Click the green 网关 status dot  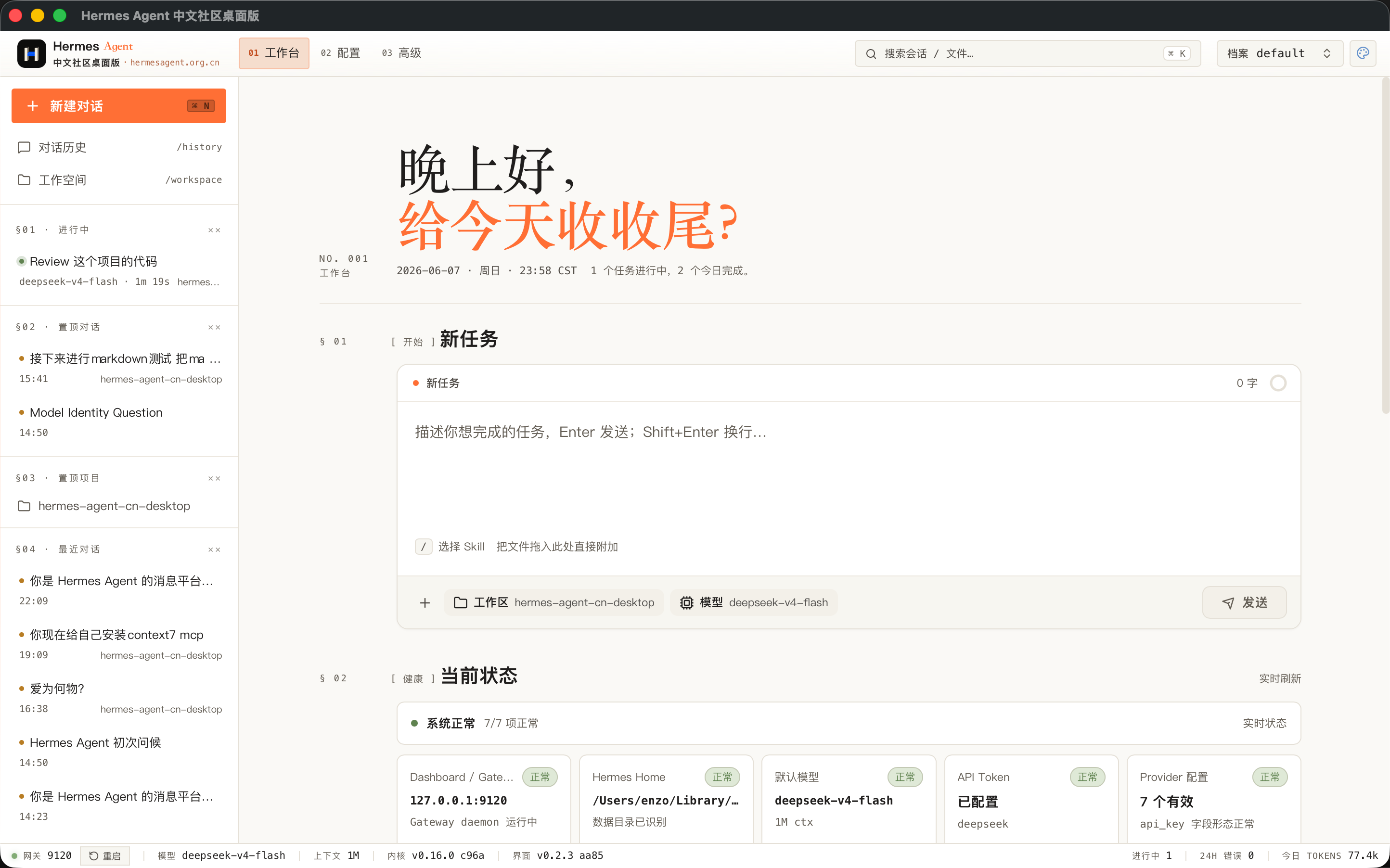click(14, 855)
